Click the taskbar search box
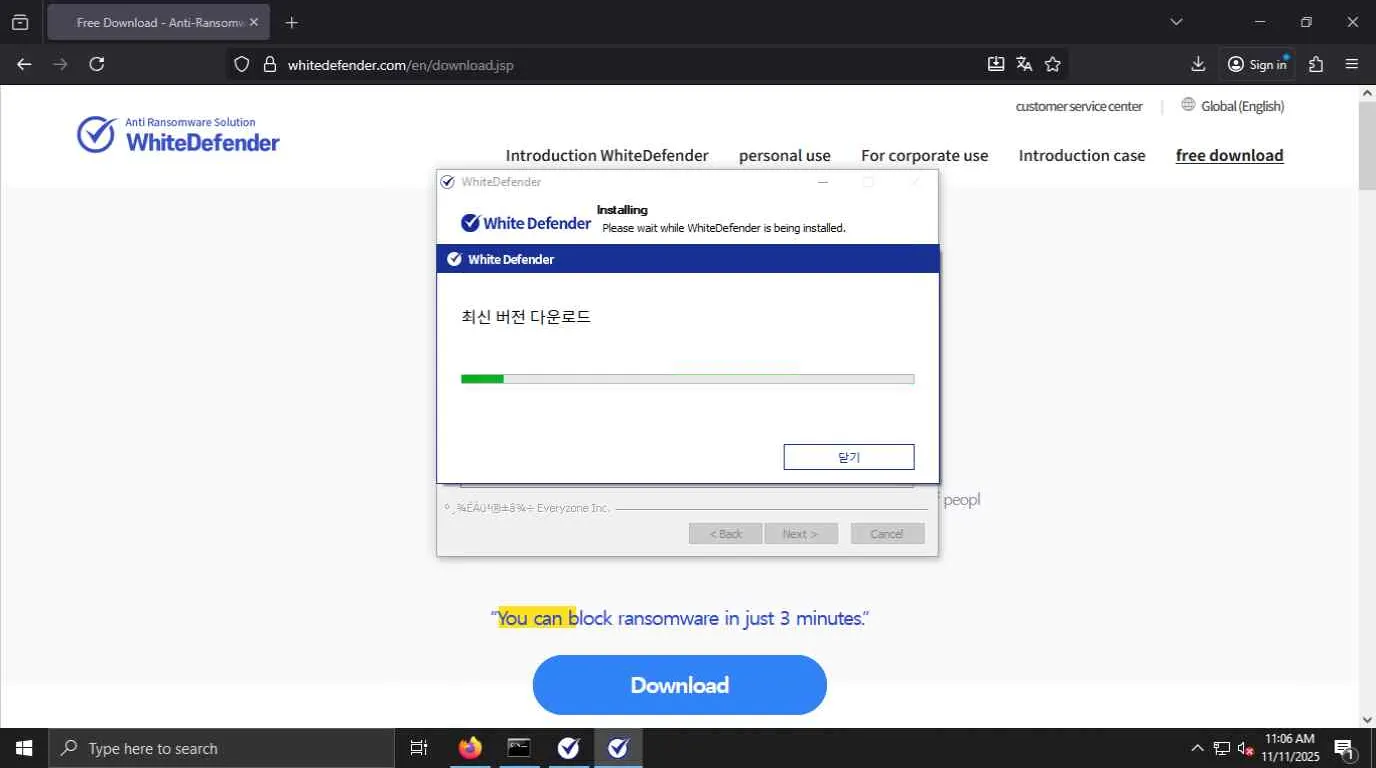Image resolution: width=1376 pixels, height=768 pixels. point(221,748)
